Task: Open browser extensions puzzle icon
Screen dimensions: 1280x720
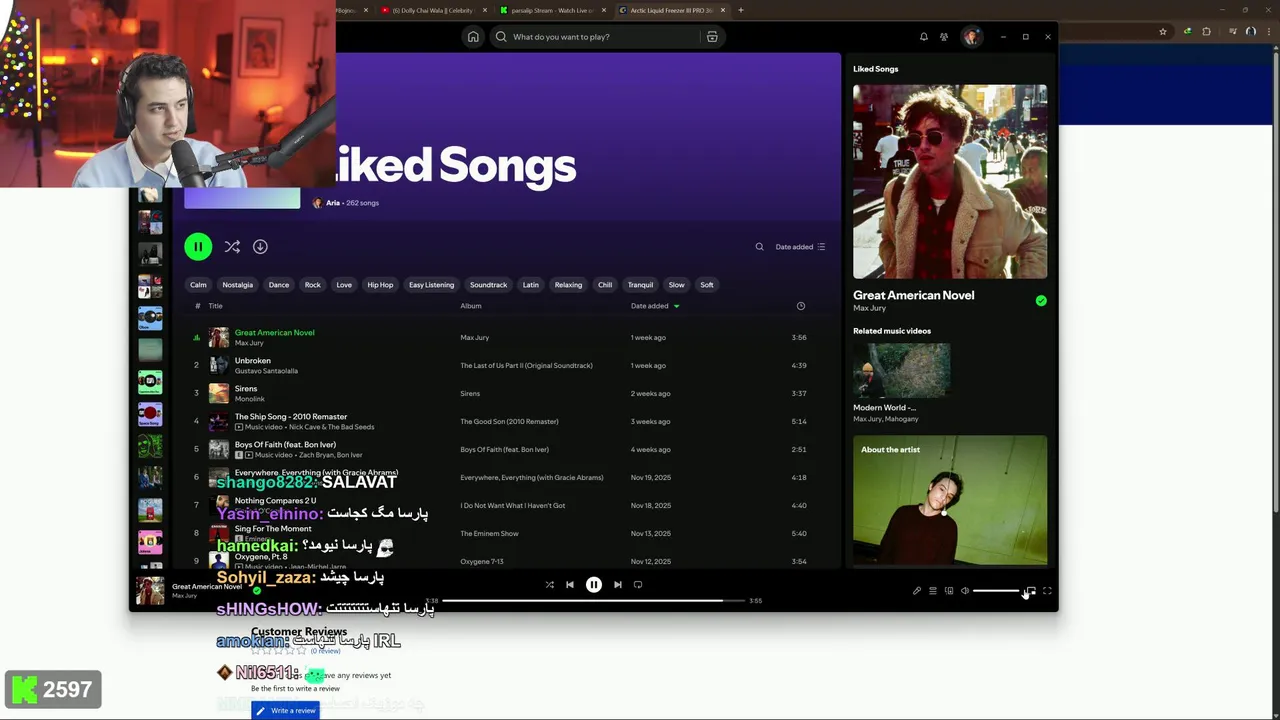Action: [x=1206, y=32]
